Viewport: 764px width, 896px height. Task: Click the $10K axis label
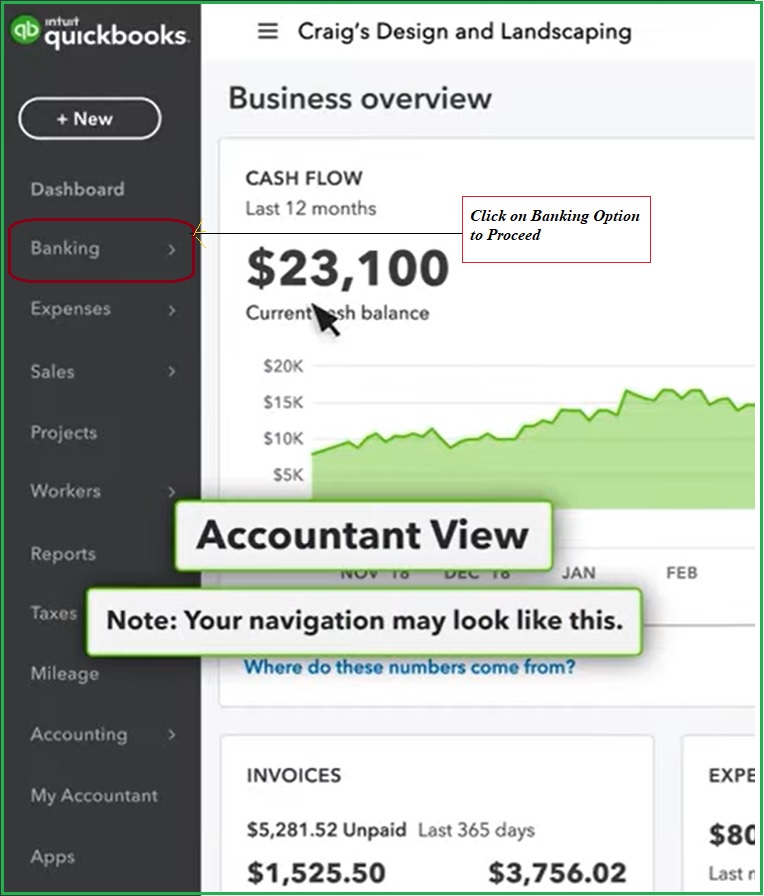click(283, 438)
